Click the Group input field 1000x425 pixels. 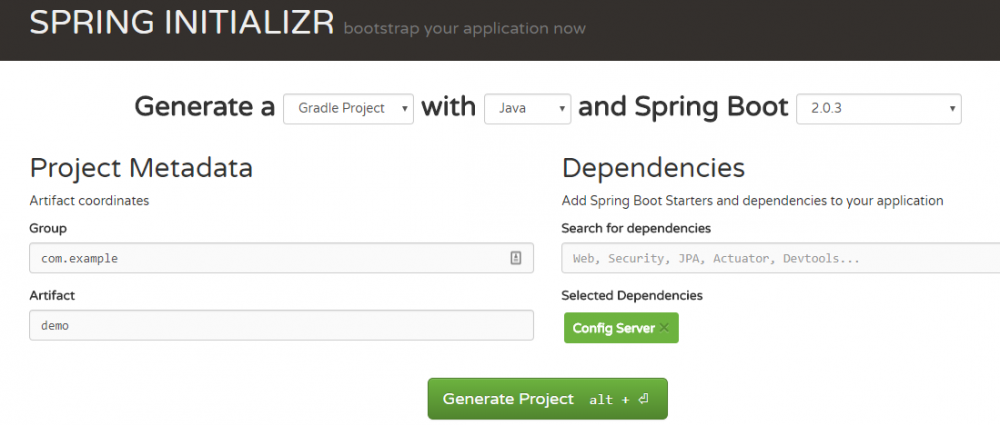[x=281, y=258]
